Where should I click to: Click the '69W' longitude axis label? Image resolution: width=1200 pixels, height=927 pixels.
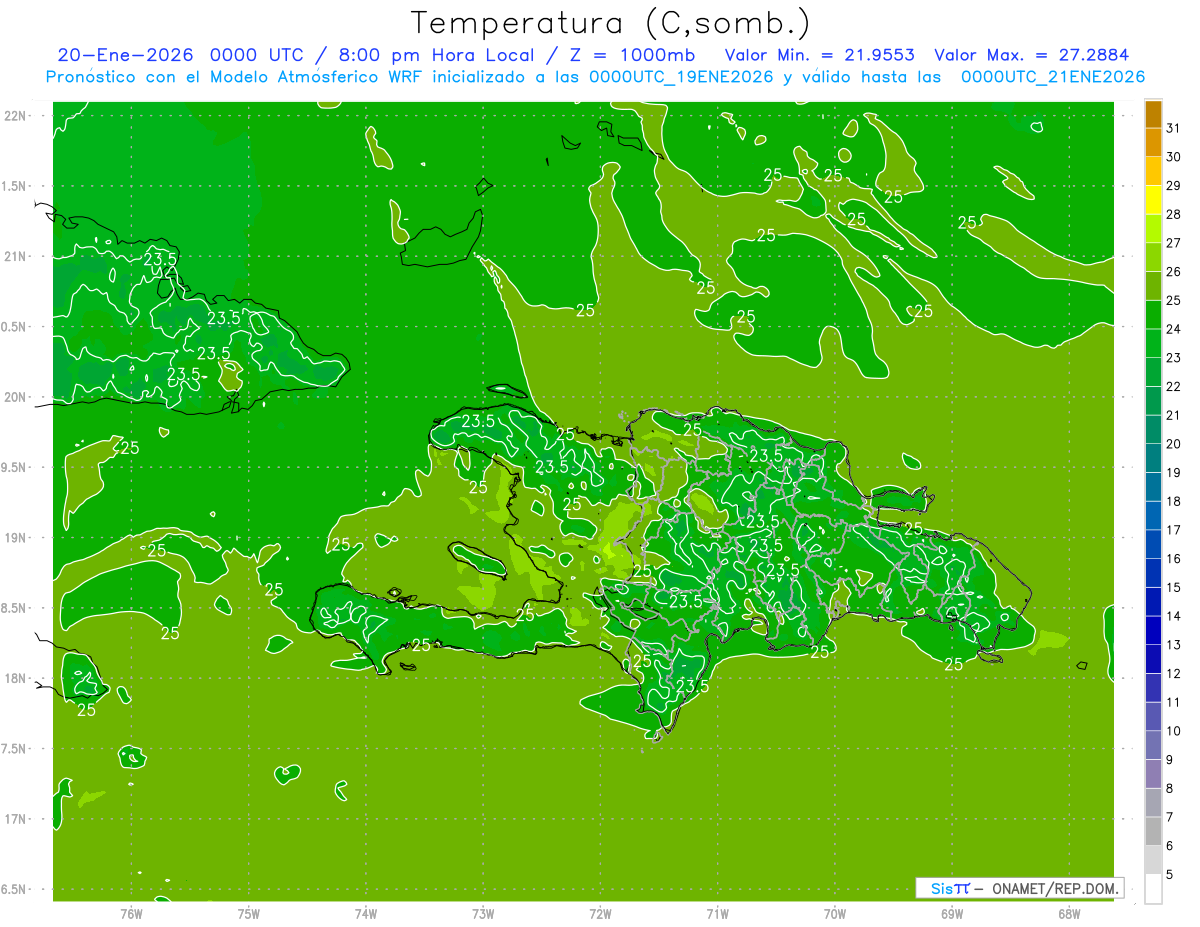pyautogui.click(x=952, y=914)
